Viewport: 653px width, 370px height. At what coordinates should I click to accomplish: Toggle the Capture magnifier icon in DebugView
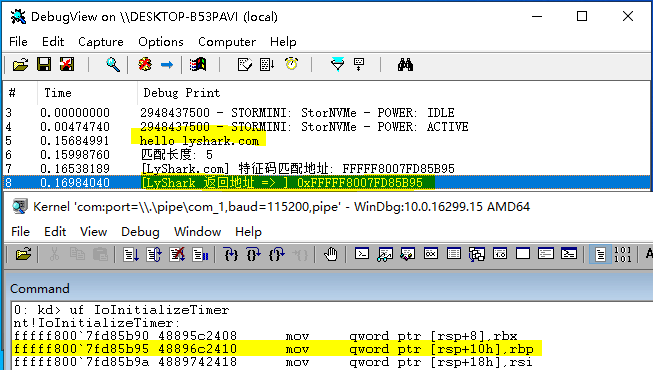pyautogui.click(x=113, y=65)
